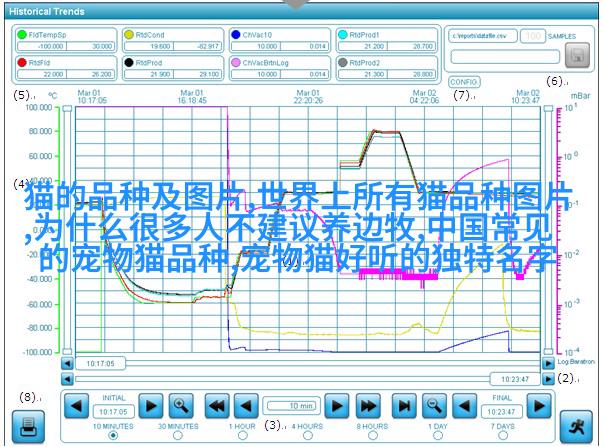Click the ChVacBrtnLog label text
This screenshot has height=447, width=604.
click(265, 63)
